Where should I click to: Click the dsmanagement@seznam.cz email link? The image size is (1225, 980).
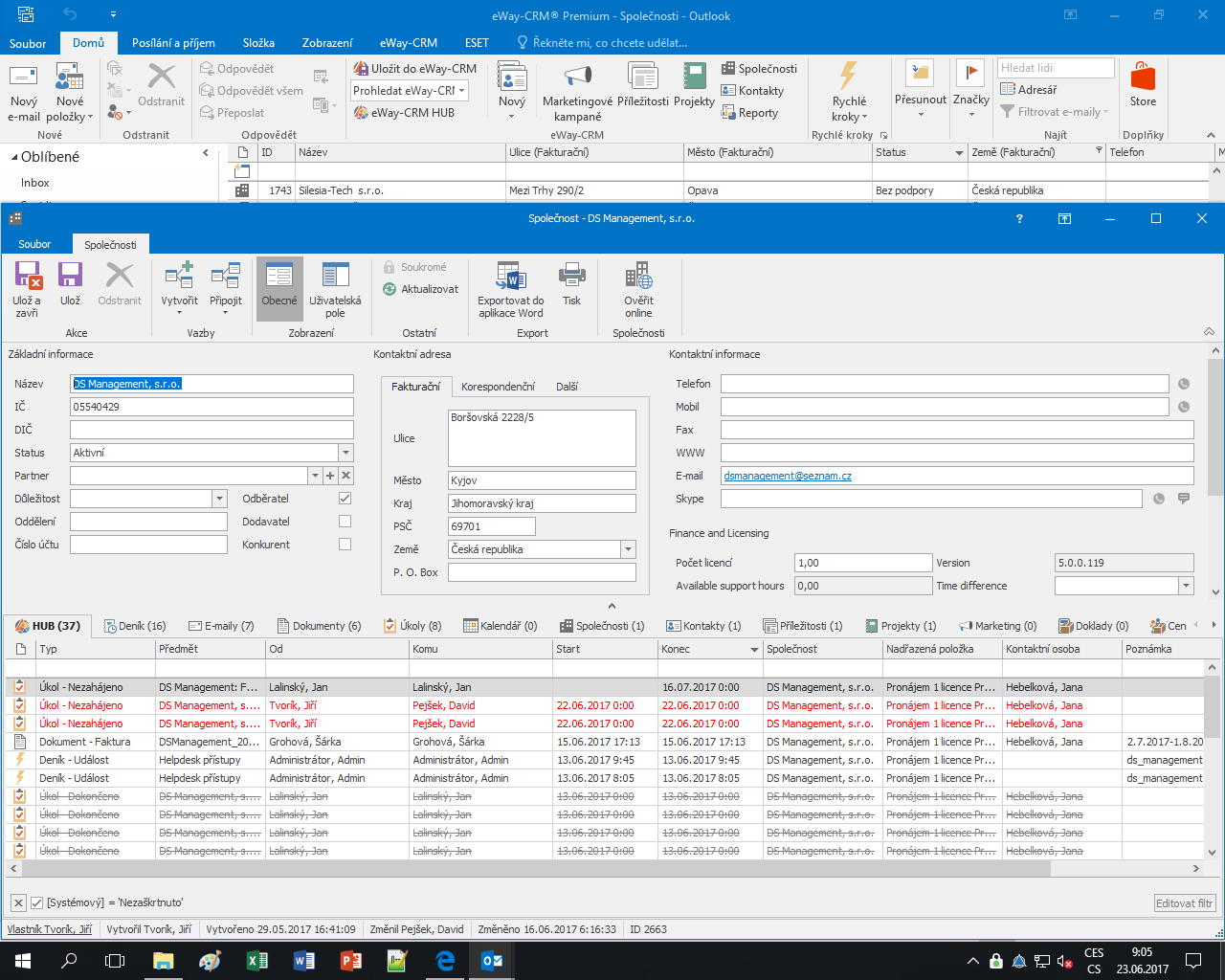coord(788,476)
